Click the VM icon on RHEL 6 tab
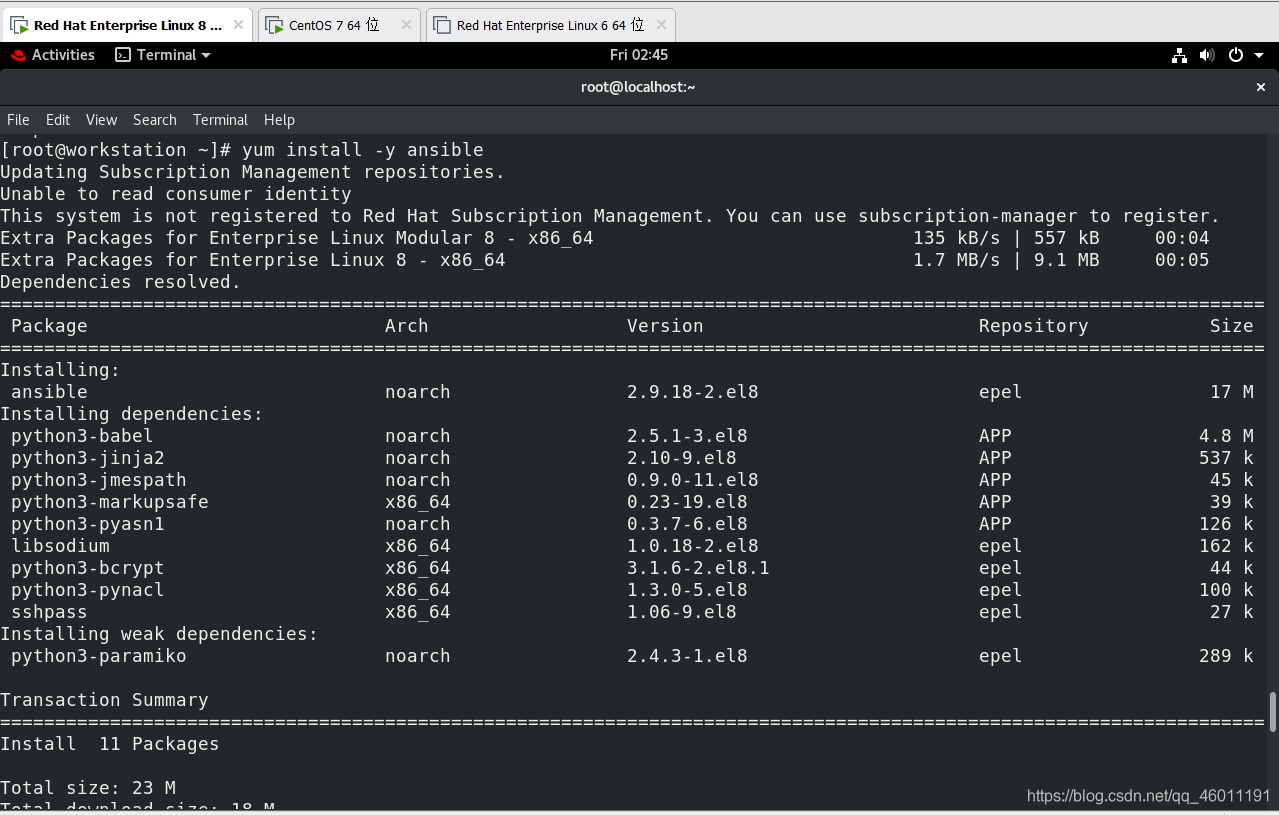Screen dimensions: 1279x815 (443, 26)
